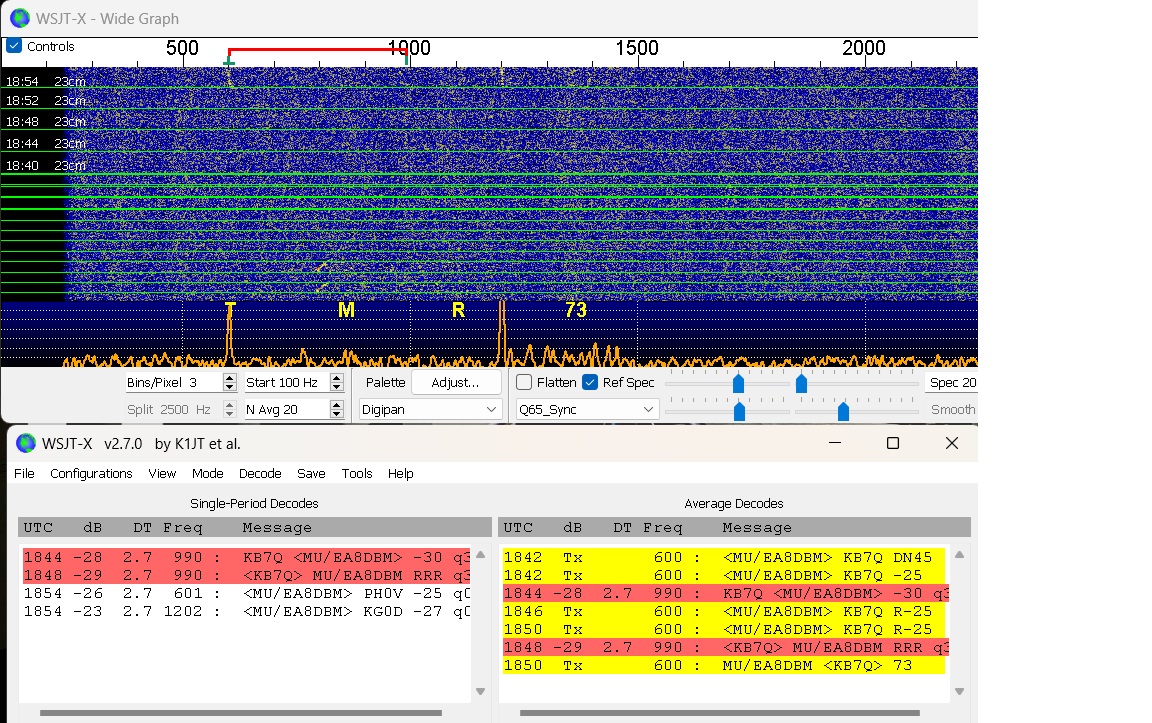Increase the N Avg value

336,405
